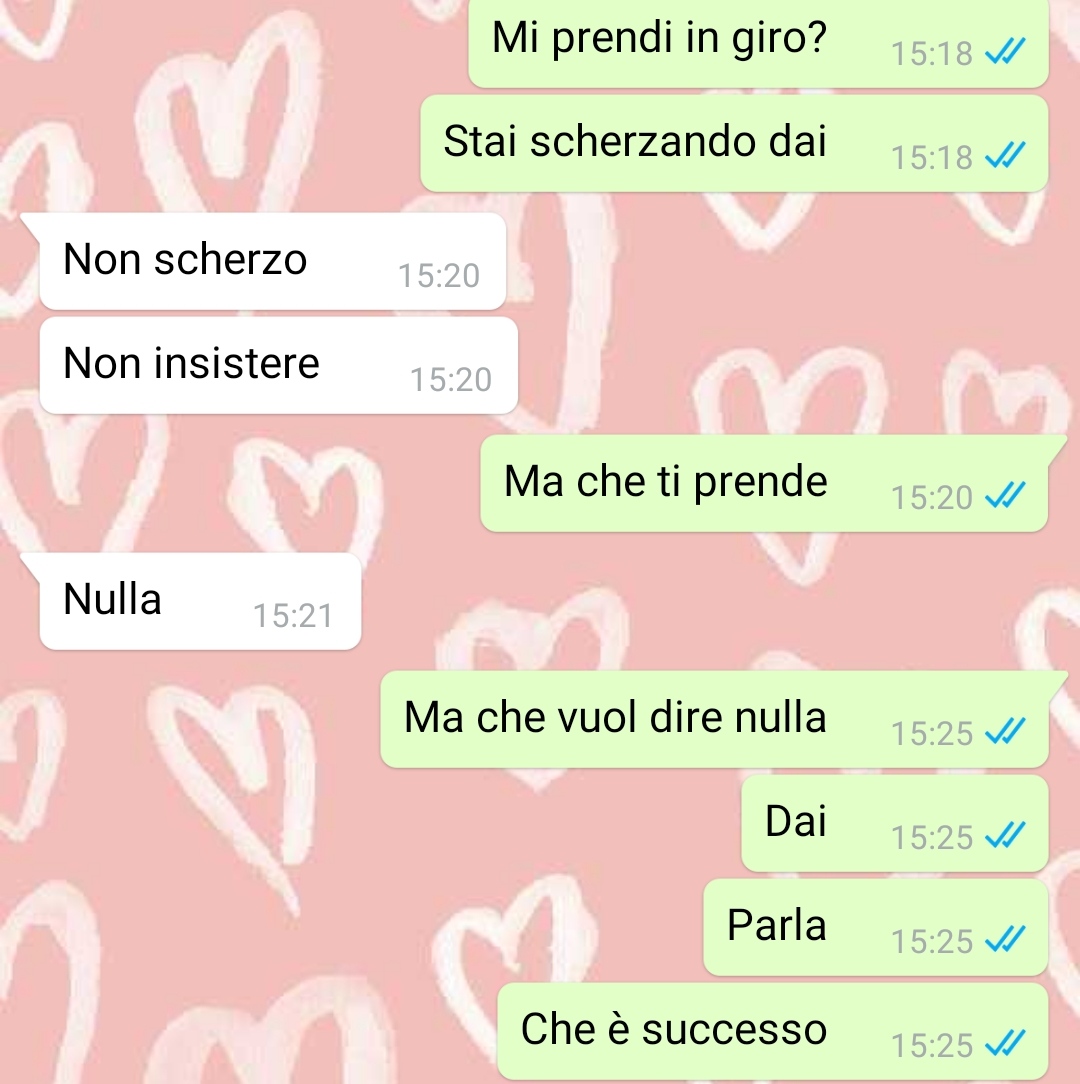Tap the 'Ma che ti prende' message

click(764, 483)
